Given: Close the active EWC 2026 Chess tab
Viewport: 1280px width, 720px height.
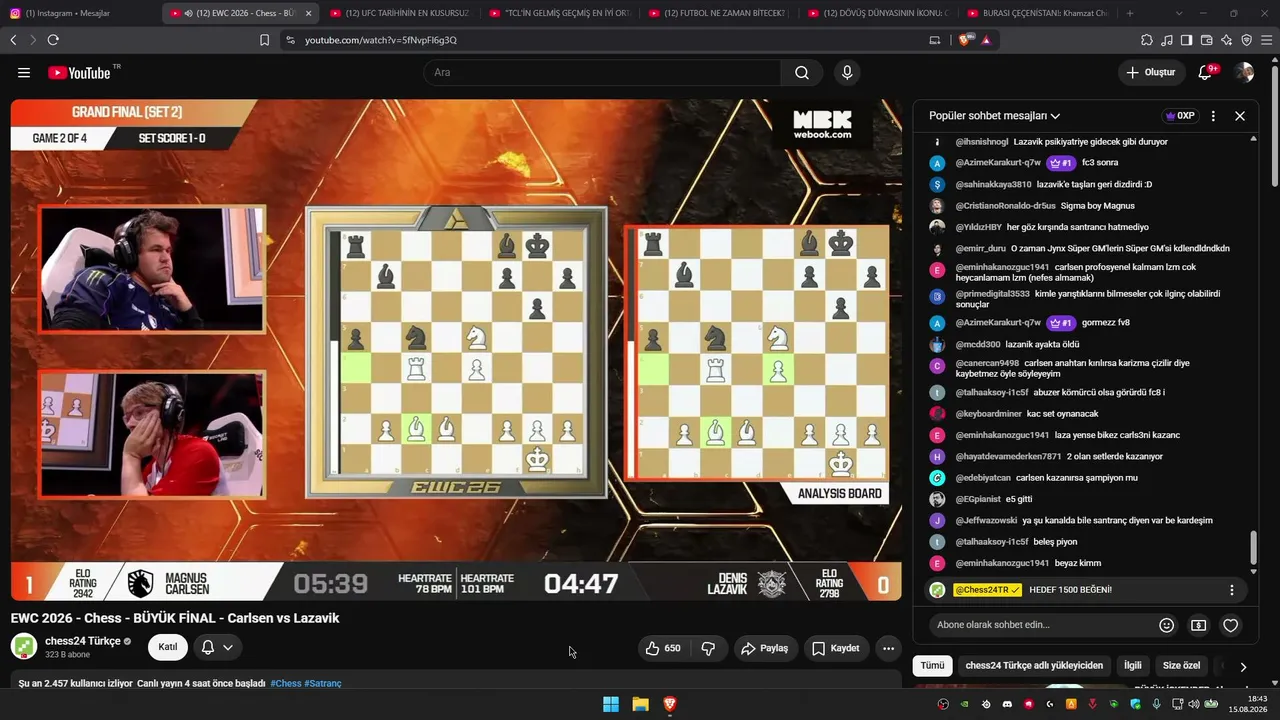Looking at the screenshot, I should pos(308,13).
